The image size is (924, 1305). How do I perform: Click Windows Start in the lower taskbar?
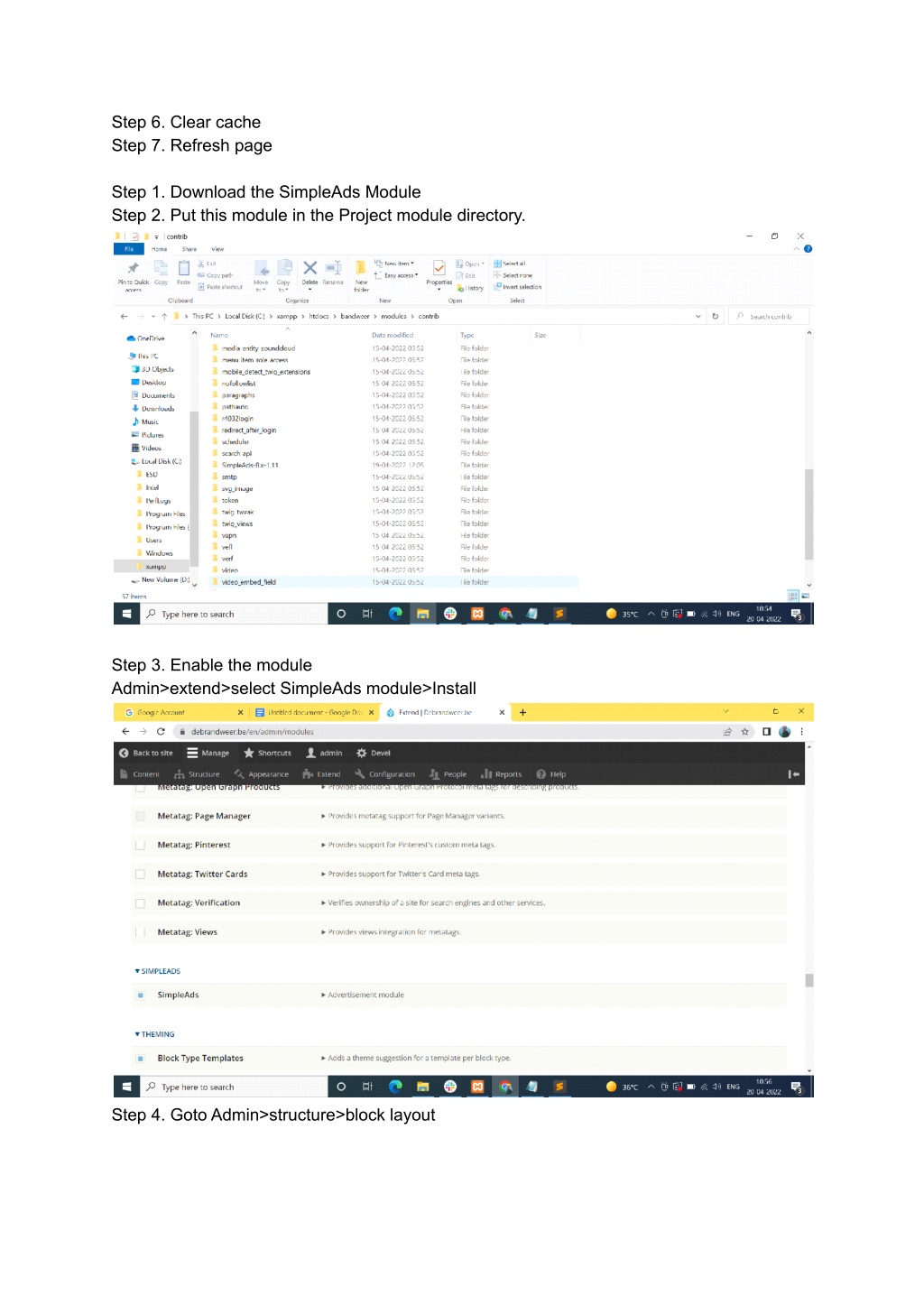[x=126, y=1087]
